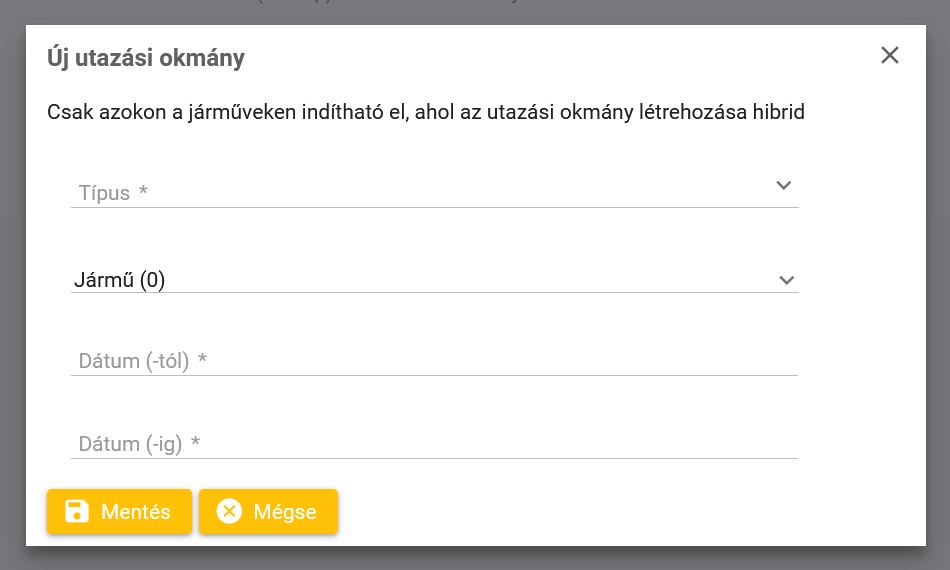This screenshot has width=950, height=570.
Task: Open the Jármű (0) vehicle selector
Action: tap(434, 279)
